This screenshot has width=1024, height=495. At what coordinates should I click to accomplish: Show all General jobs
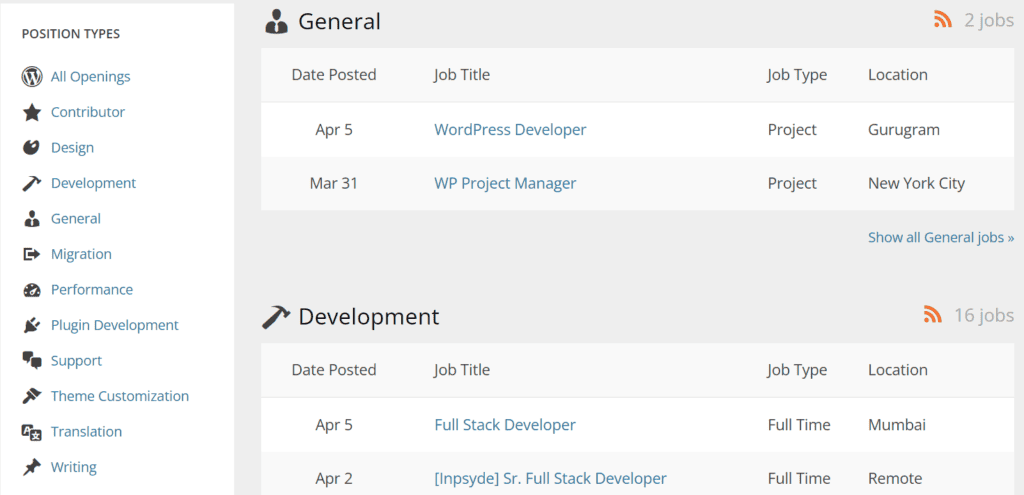click(940, 238)
